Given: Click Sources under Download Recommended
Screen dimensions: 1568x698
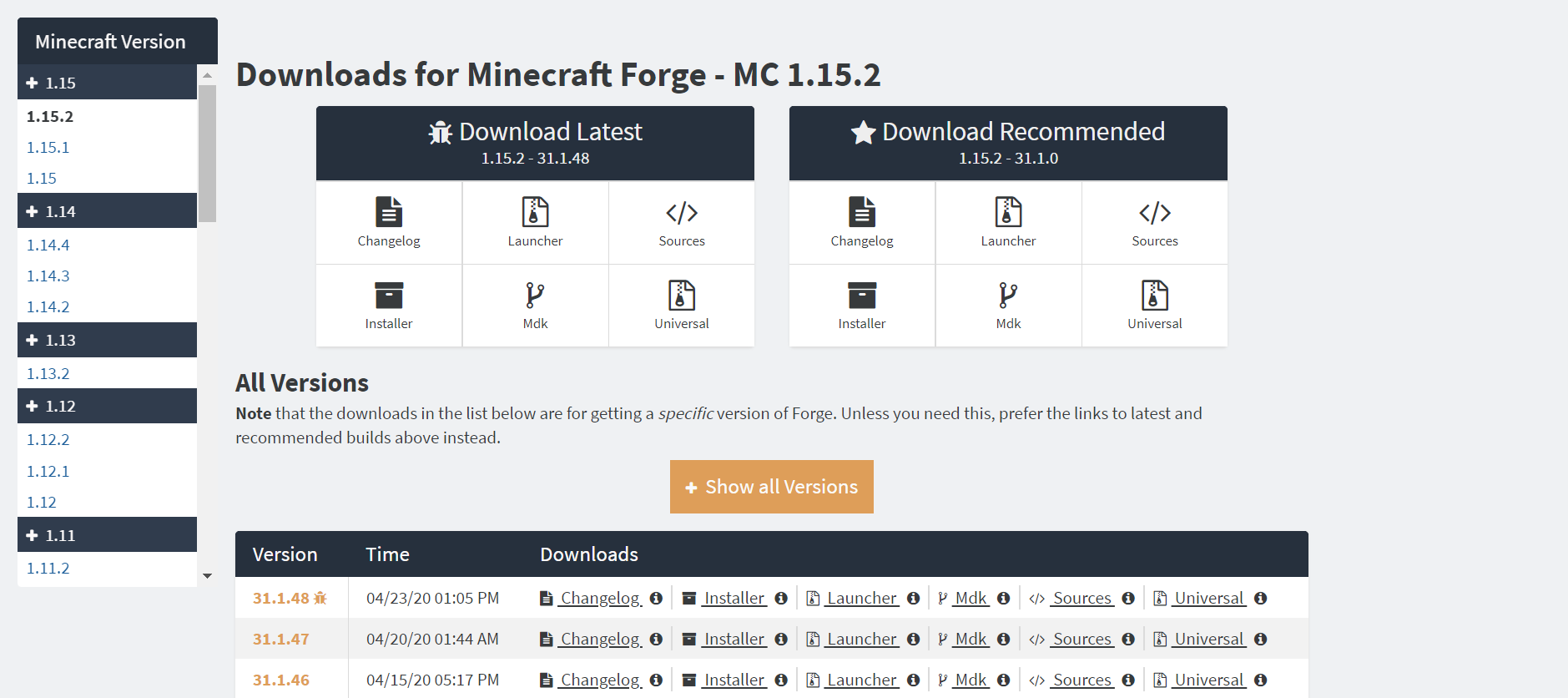Looking at the screenshot, I should (x=1155, y=223).
